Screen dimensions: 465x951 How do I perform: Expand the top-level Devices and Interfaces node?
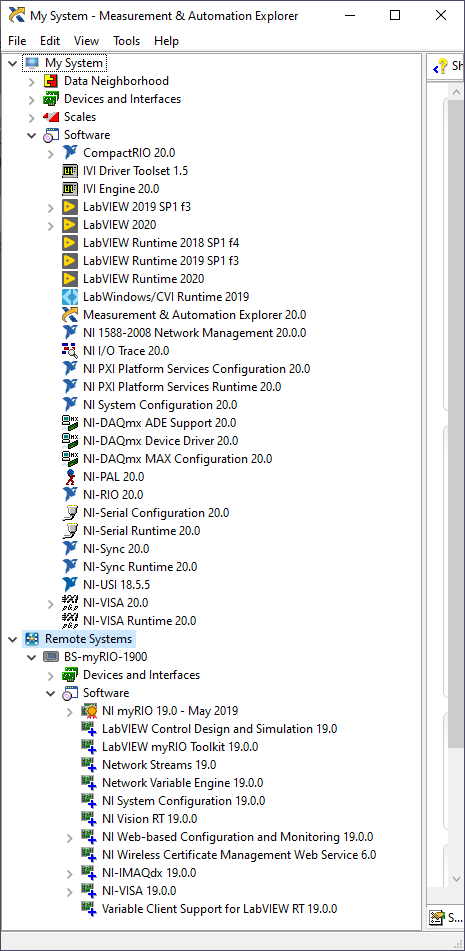[x=32, y=99]
